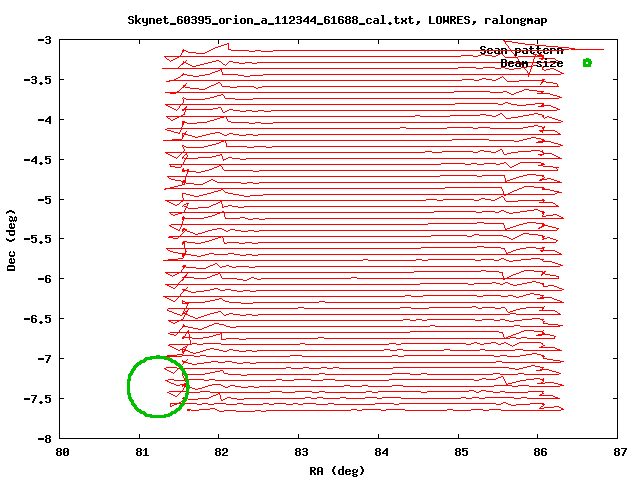Click the x-axis tick label 85
This screenshot has height=480, width=640.
pos(461,452)
